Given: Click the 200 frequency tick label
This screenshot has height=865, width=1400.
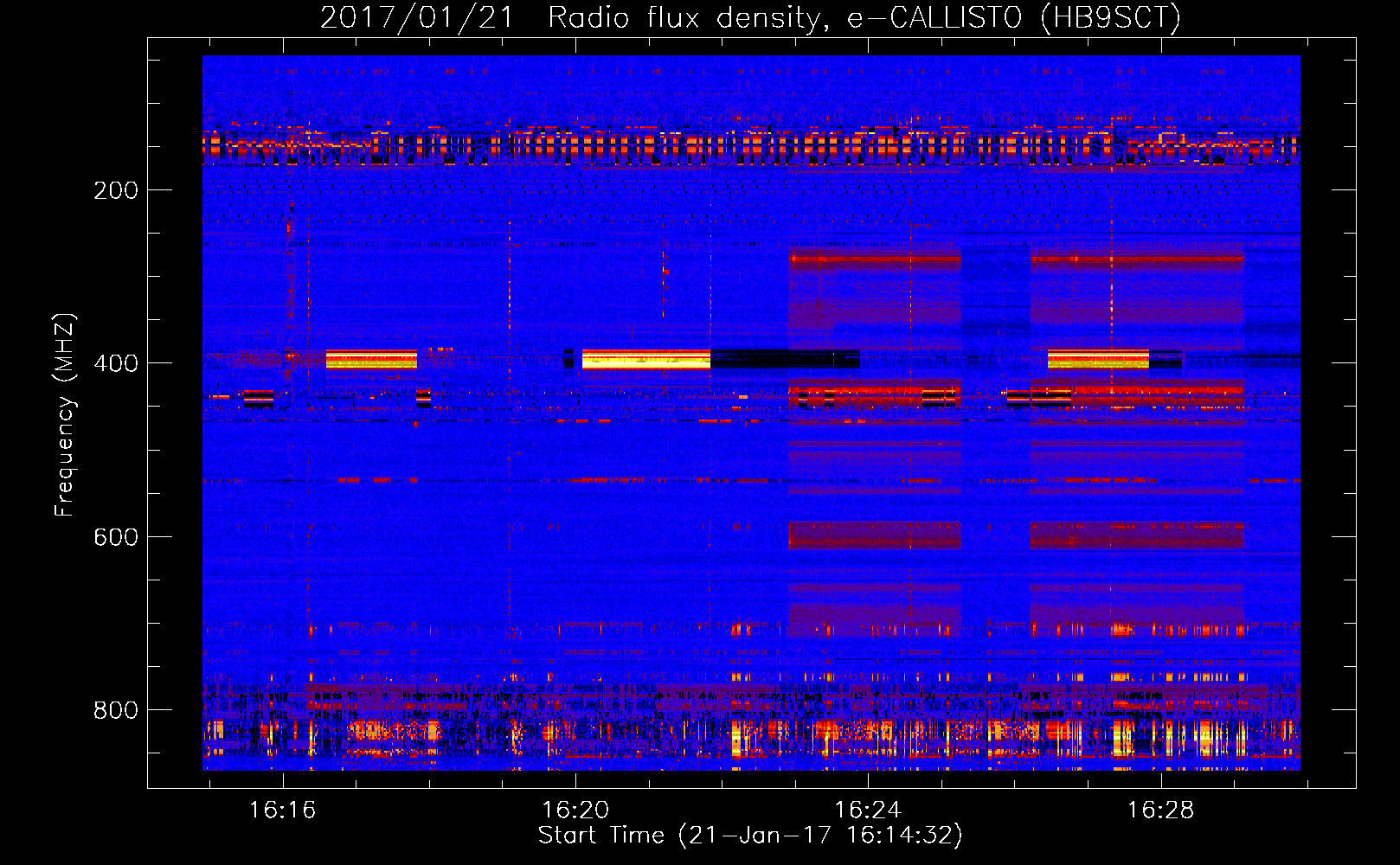Looking at the screenshot, I should [116, 190].
